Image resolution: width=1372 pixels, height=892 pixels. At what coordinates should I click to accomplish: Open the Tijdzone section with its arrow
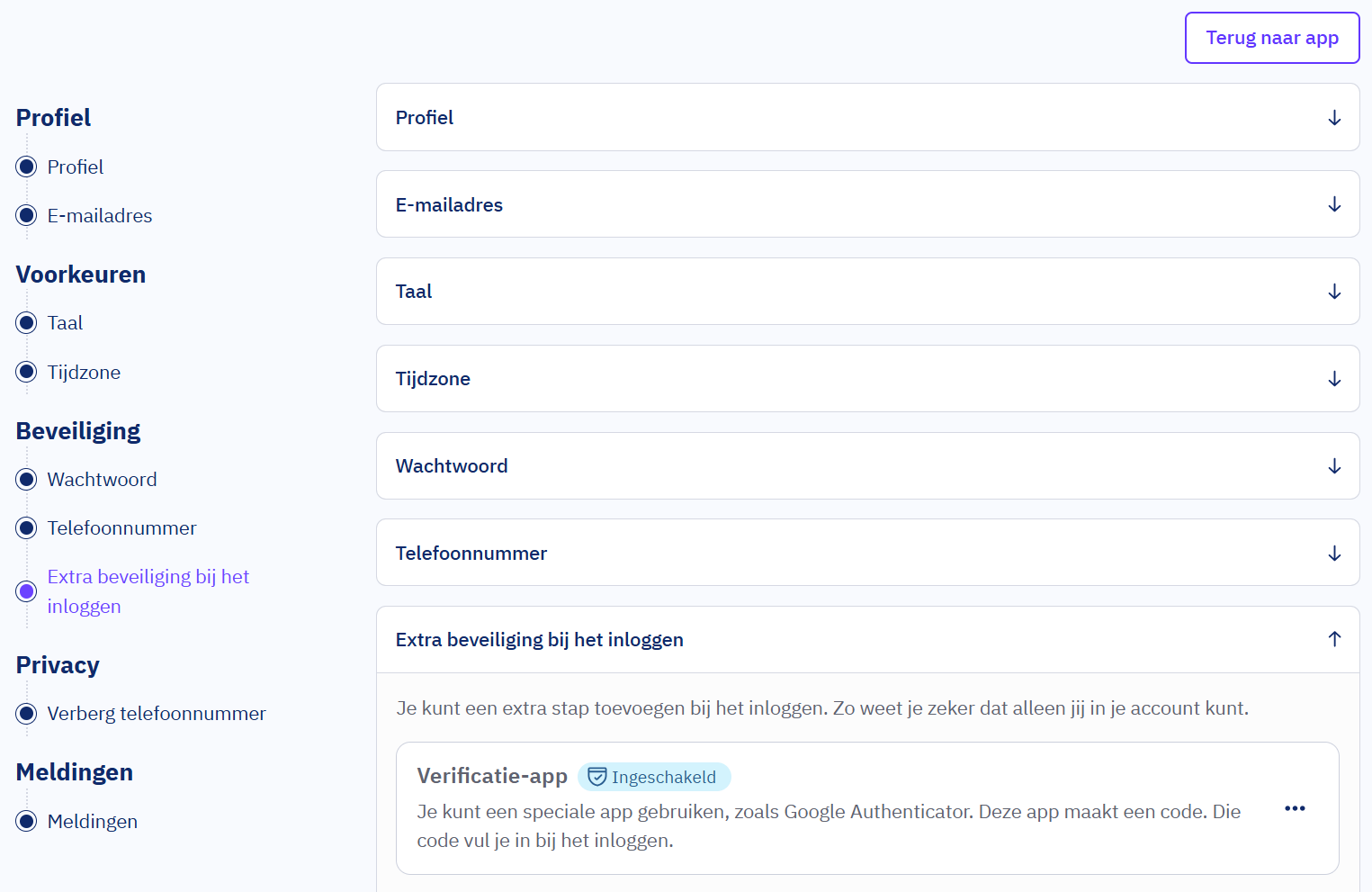click(x=1334, y=378)
